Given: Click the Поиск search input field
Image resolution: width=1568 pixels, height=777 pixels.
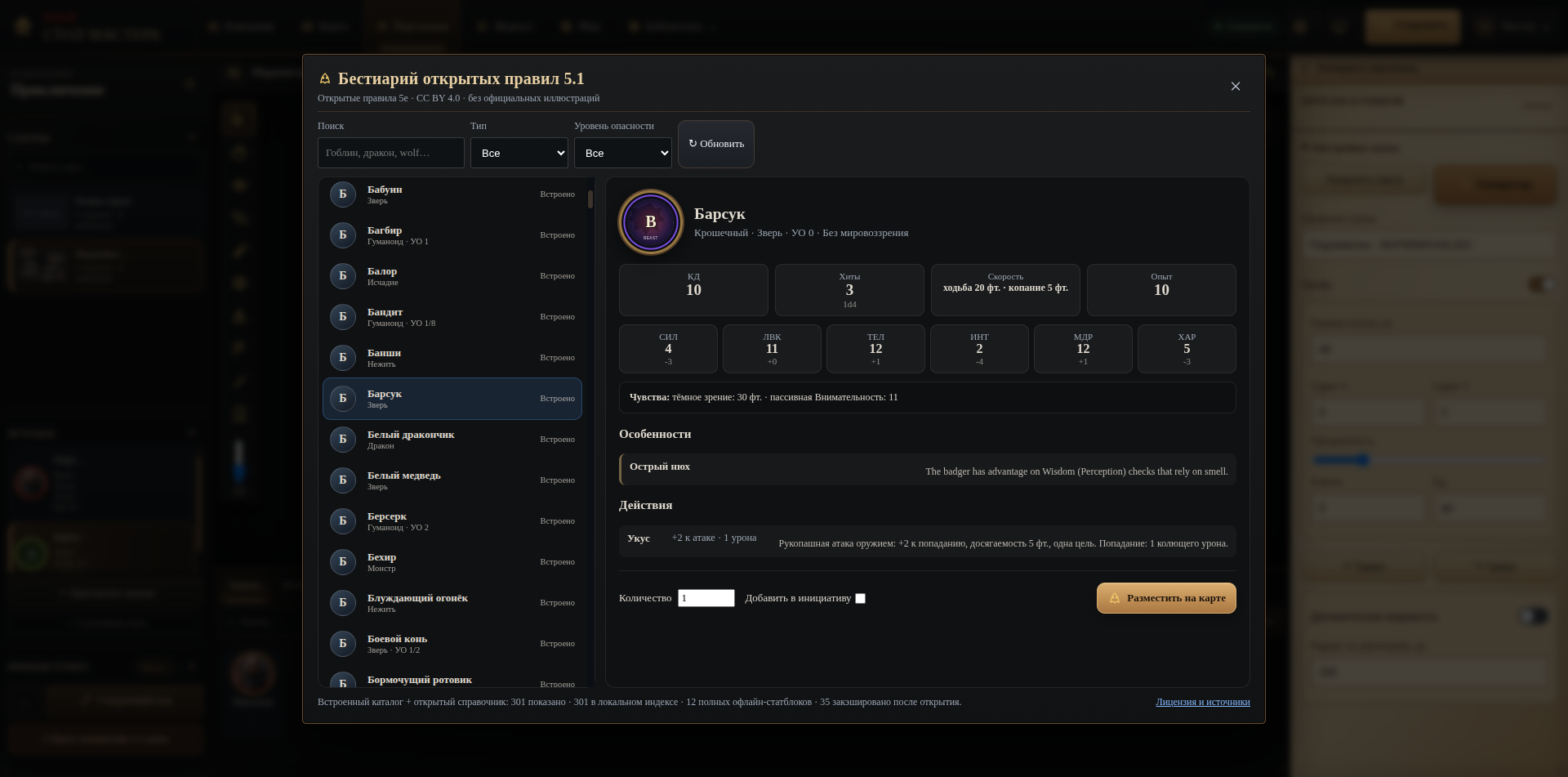Looking at the screenshot, I should tap(391, 153).
